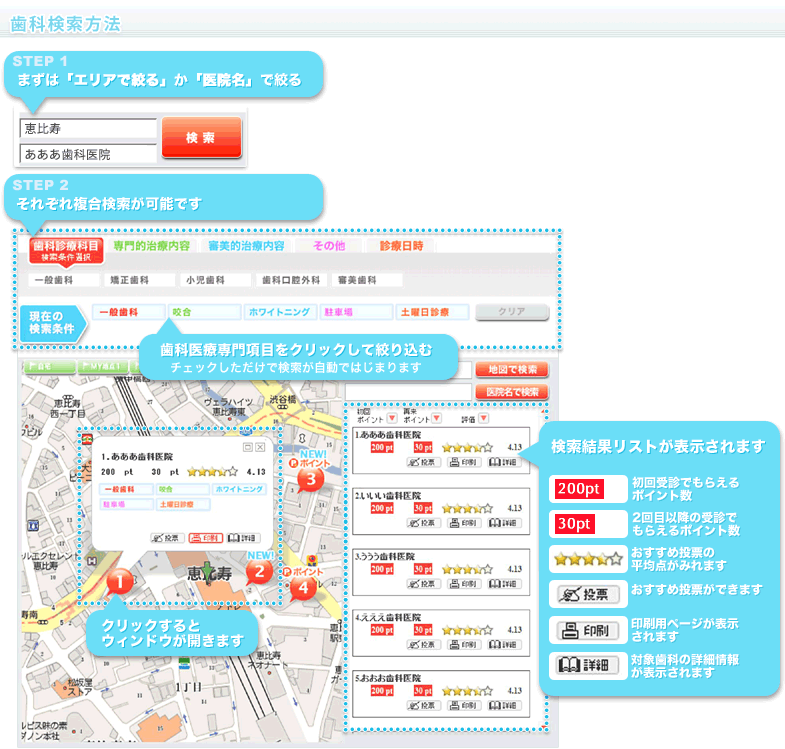Click map pin number 1

pyautogui.click(x=120, y=581)
